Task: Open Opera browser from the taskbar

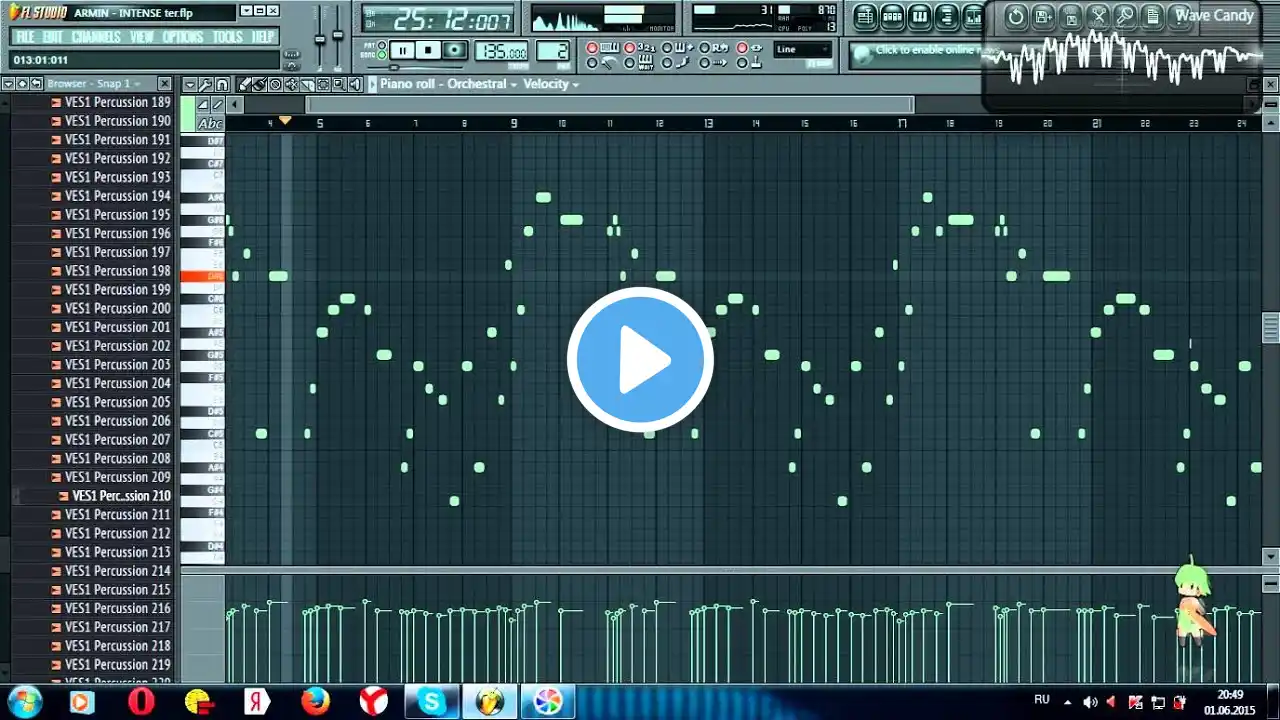Action: pos(141,701)
